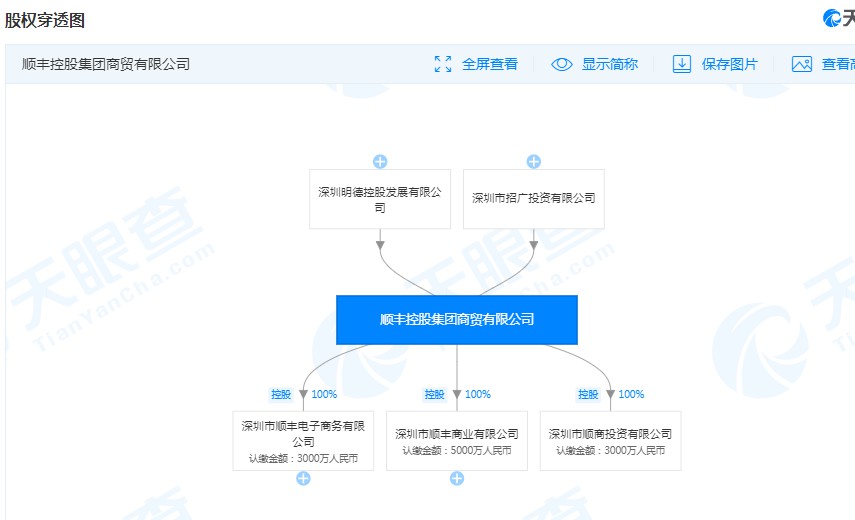This screenshot has width=855, height=520.
Task: Click the 股权穿透图 section title
Action: coord(45,20)
